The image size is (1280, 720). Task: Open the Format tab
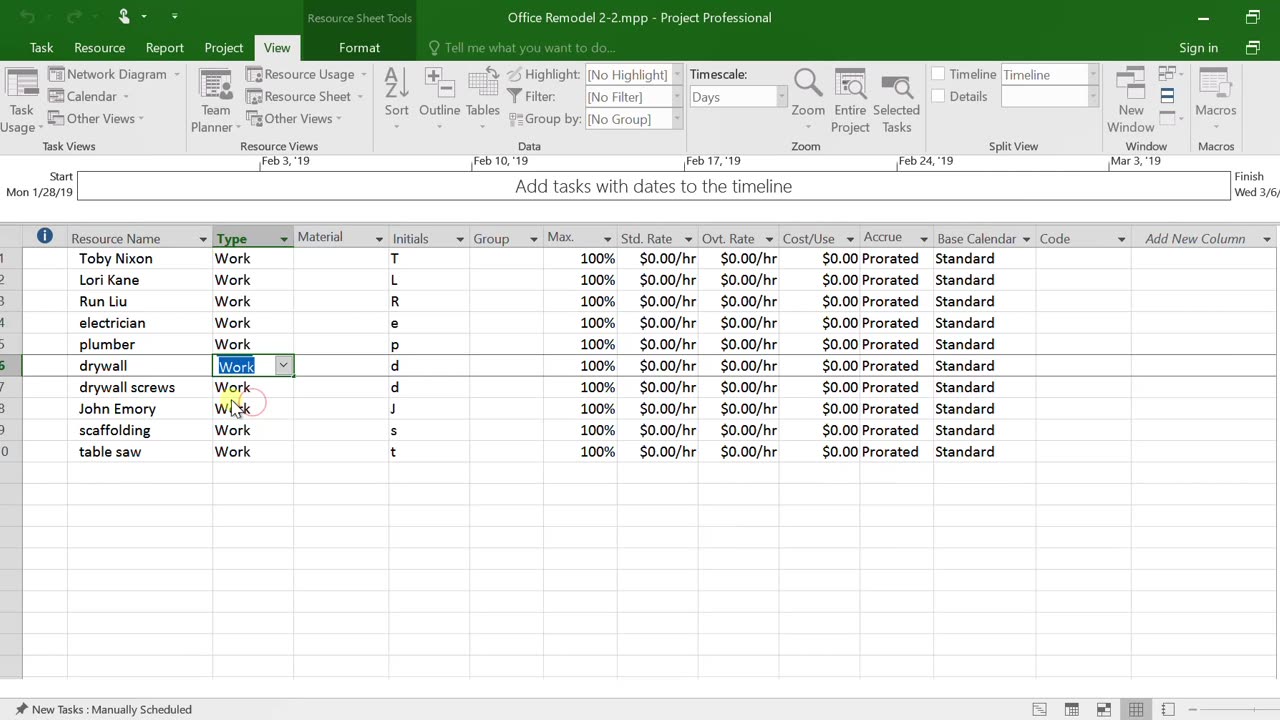click(359, 48)
